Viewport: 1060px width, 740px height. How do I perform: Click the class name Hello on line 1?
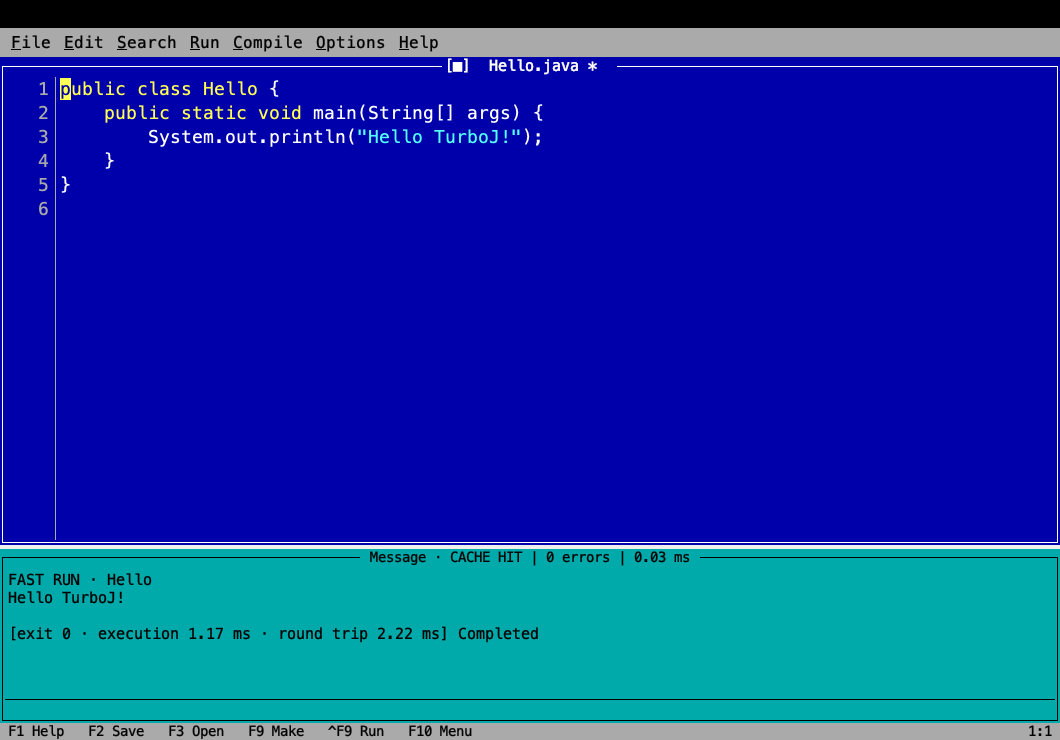point(230,89)
